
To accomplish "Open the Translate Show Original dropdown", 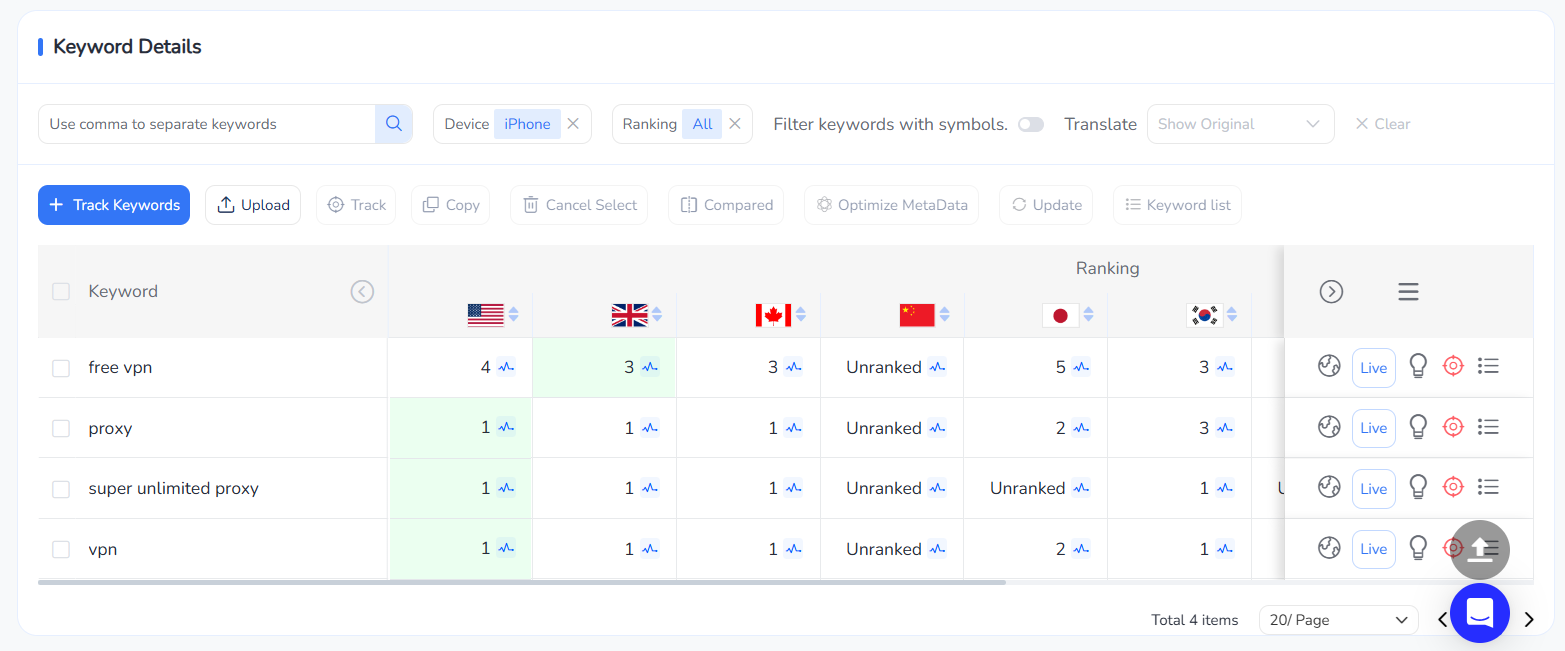I will pos(1239,124).
